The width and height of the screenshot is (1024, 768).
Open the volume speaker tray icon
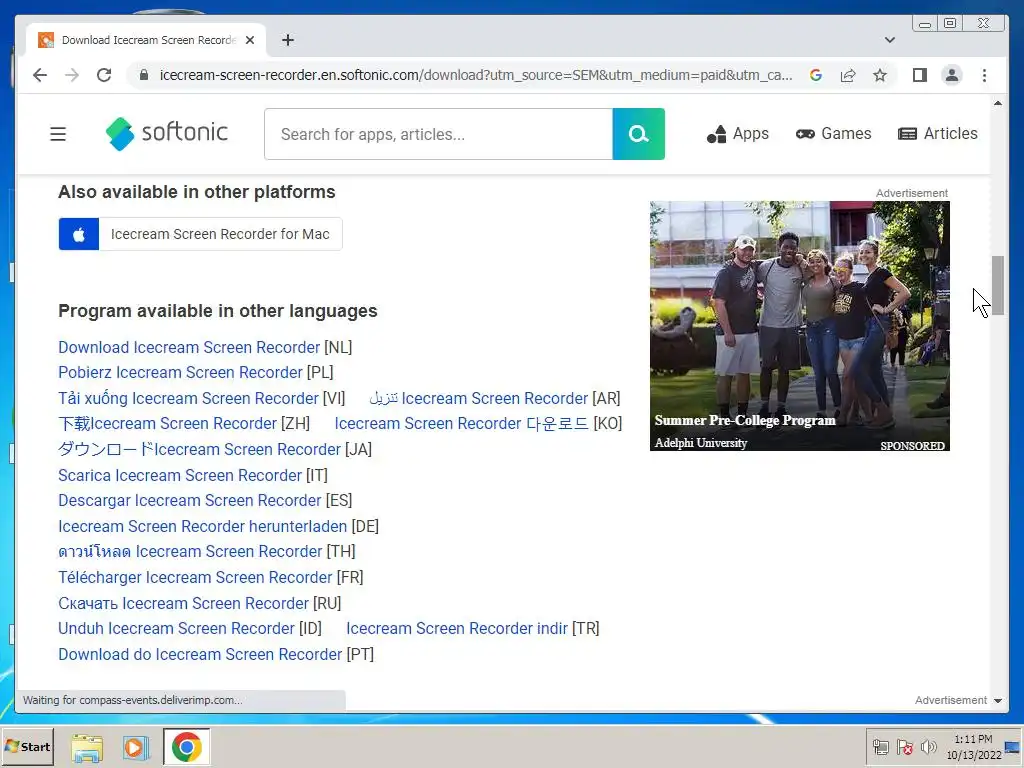(x=928, y=746)
